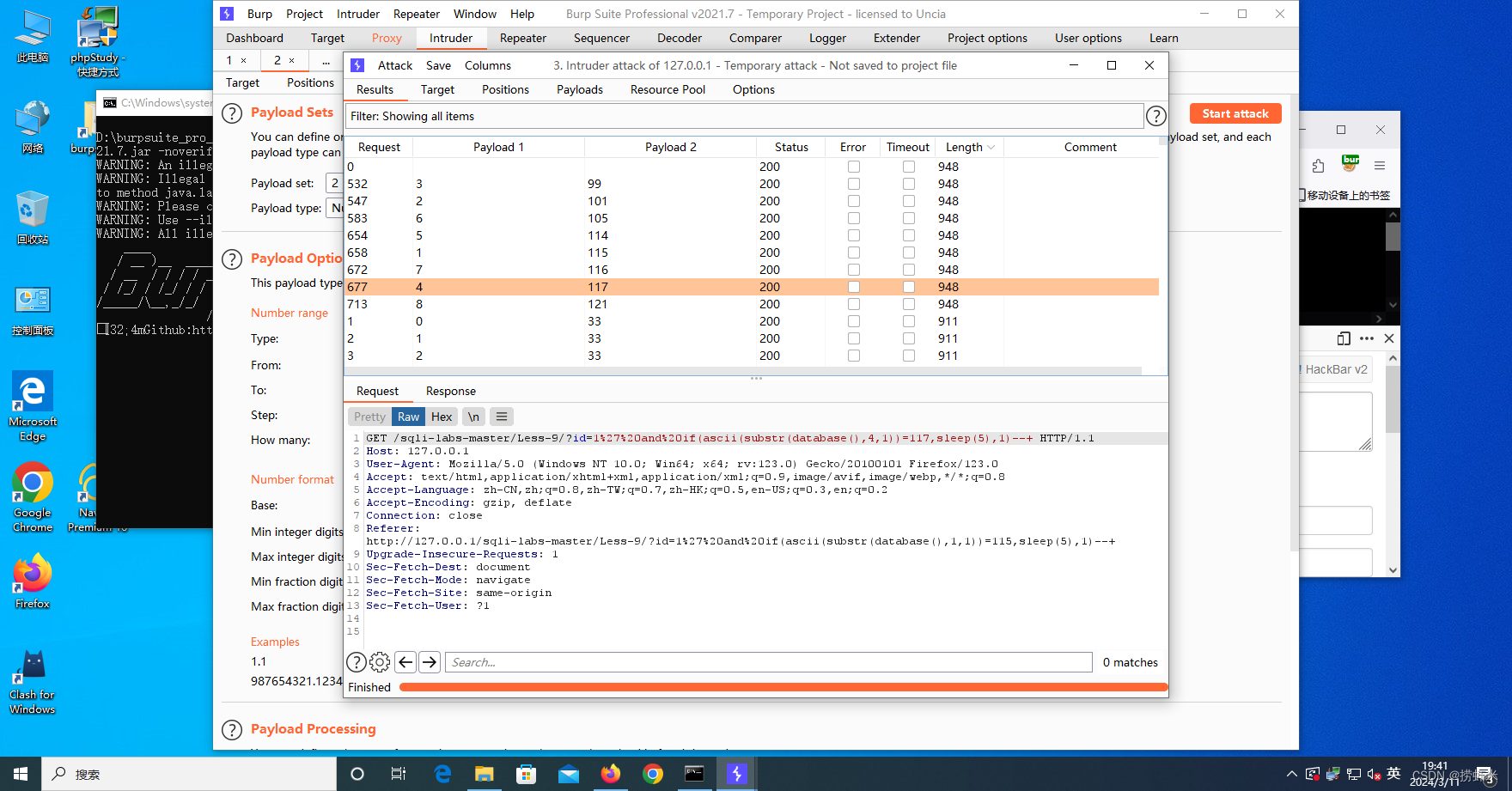The height and width of the screenshot is (791, 1512).
Task: Select Pretty view button
Action: pyautogui.click(x=369, y=417)
